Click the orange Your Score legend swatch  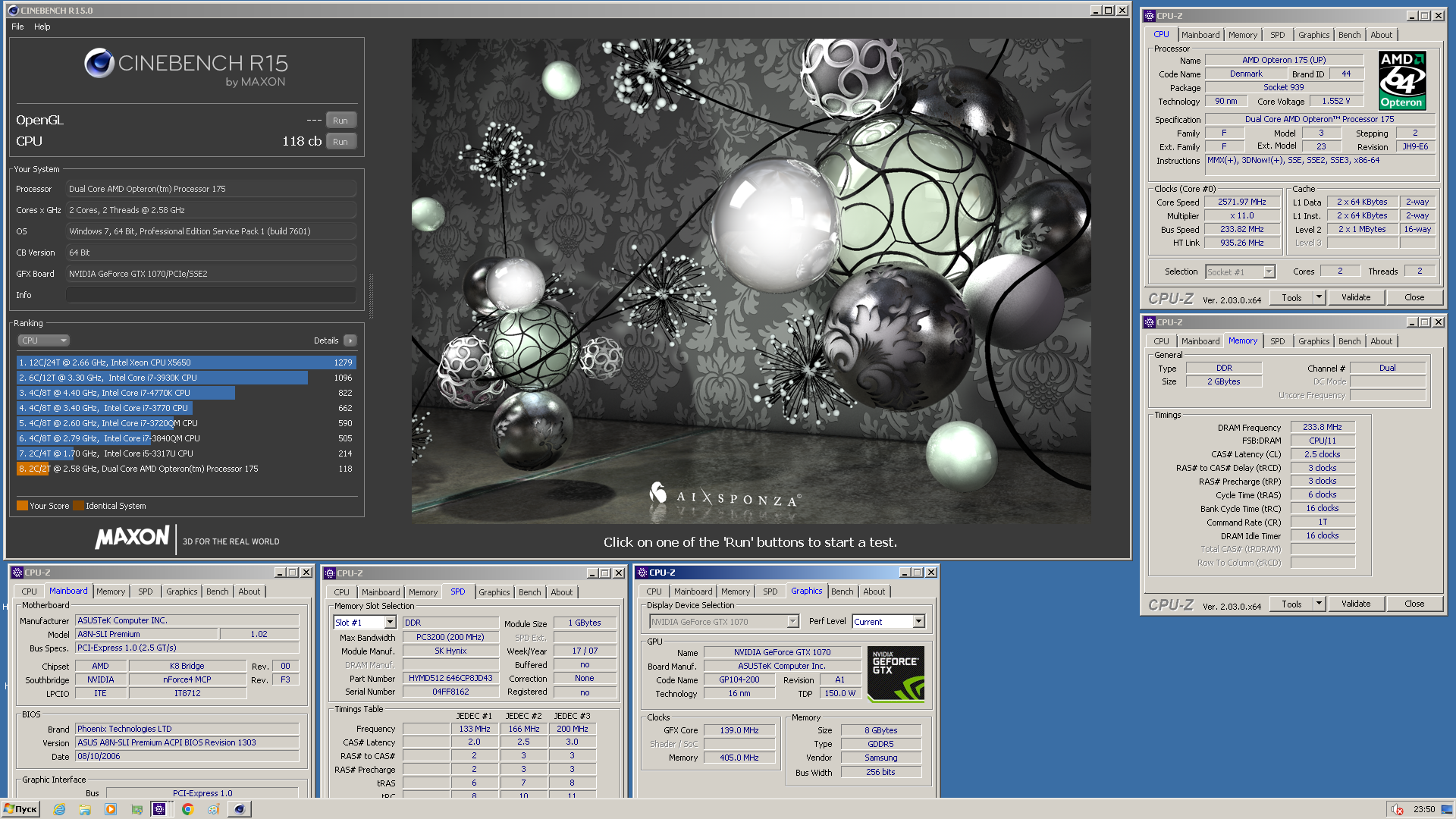click(22, 506)
